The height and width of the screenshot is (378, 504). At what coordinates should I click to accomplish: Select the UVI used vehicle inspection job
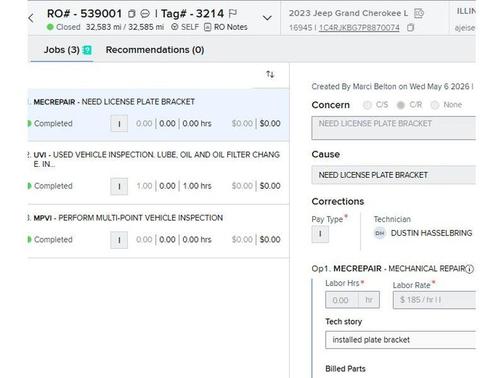158,173
